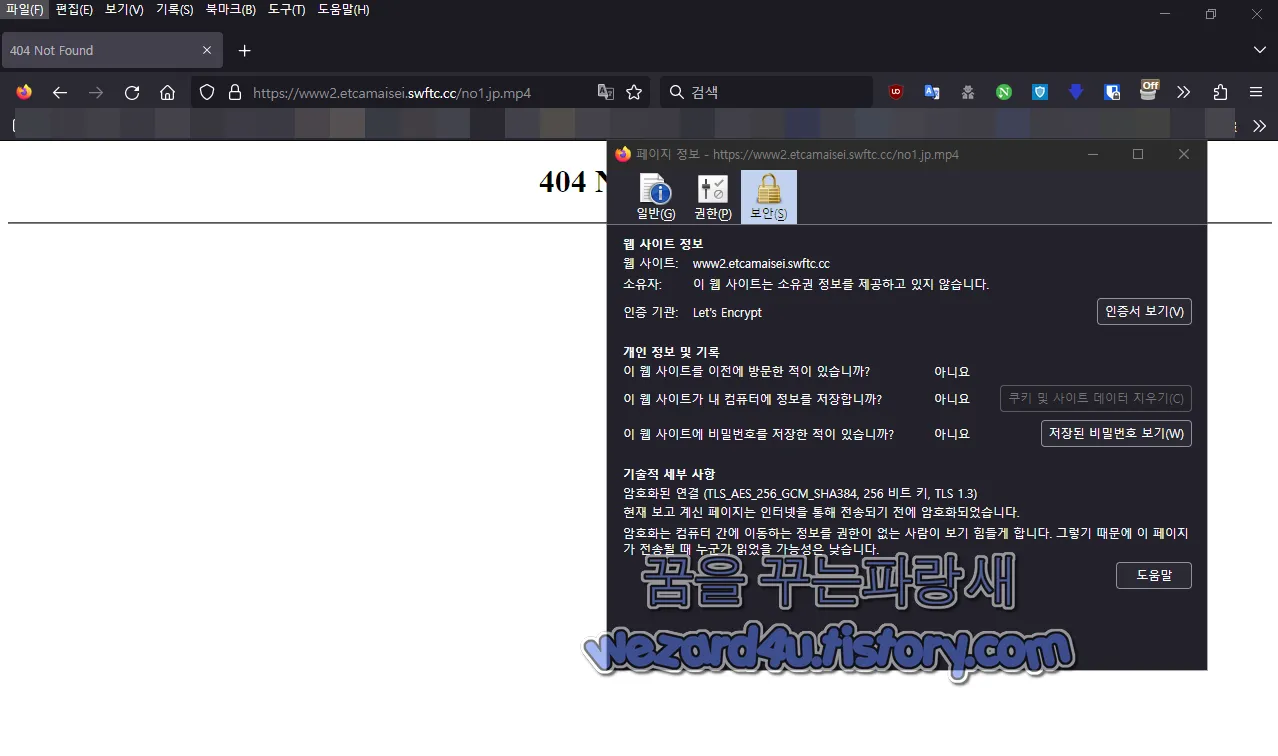Minimize the page info dialog
This screenshot has height=756, width=1278.
(1093, 154)
